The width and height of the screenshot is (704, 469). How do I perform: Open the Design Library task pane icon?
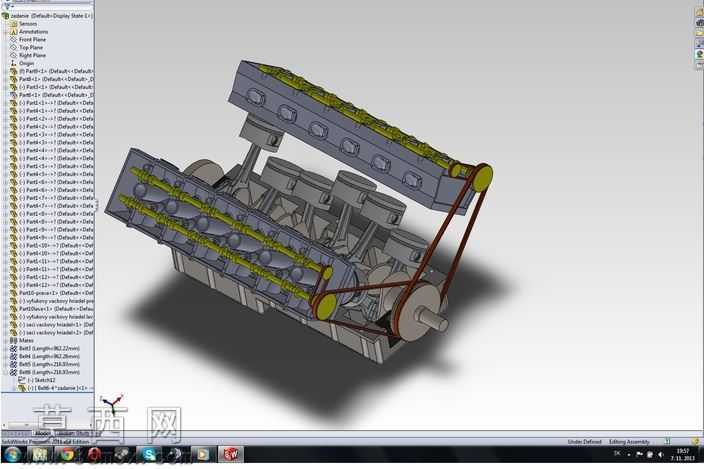pos(700,23)
